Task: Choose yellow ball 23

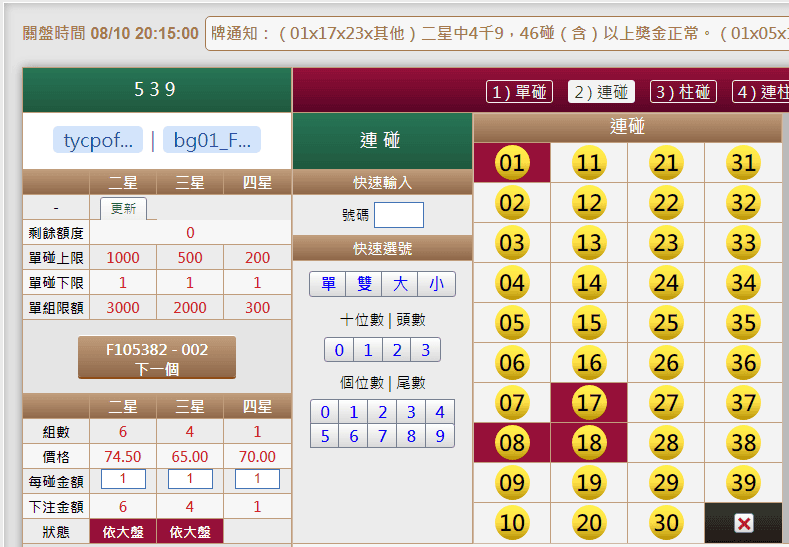Action: pos(666,243)
